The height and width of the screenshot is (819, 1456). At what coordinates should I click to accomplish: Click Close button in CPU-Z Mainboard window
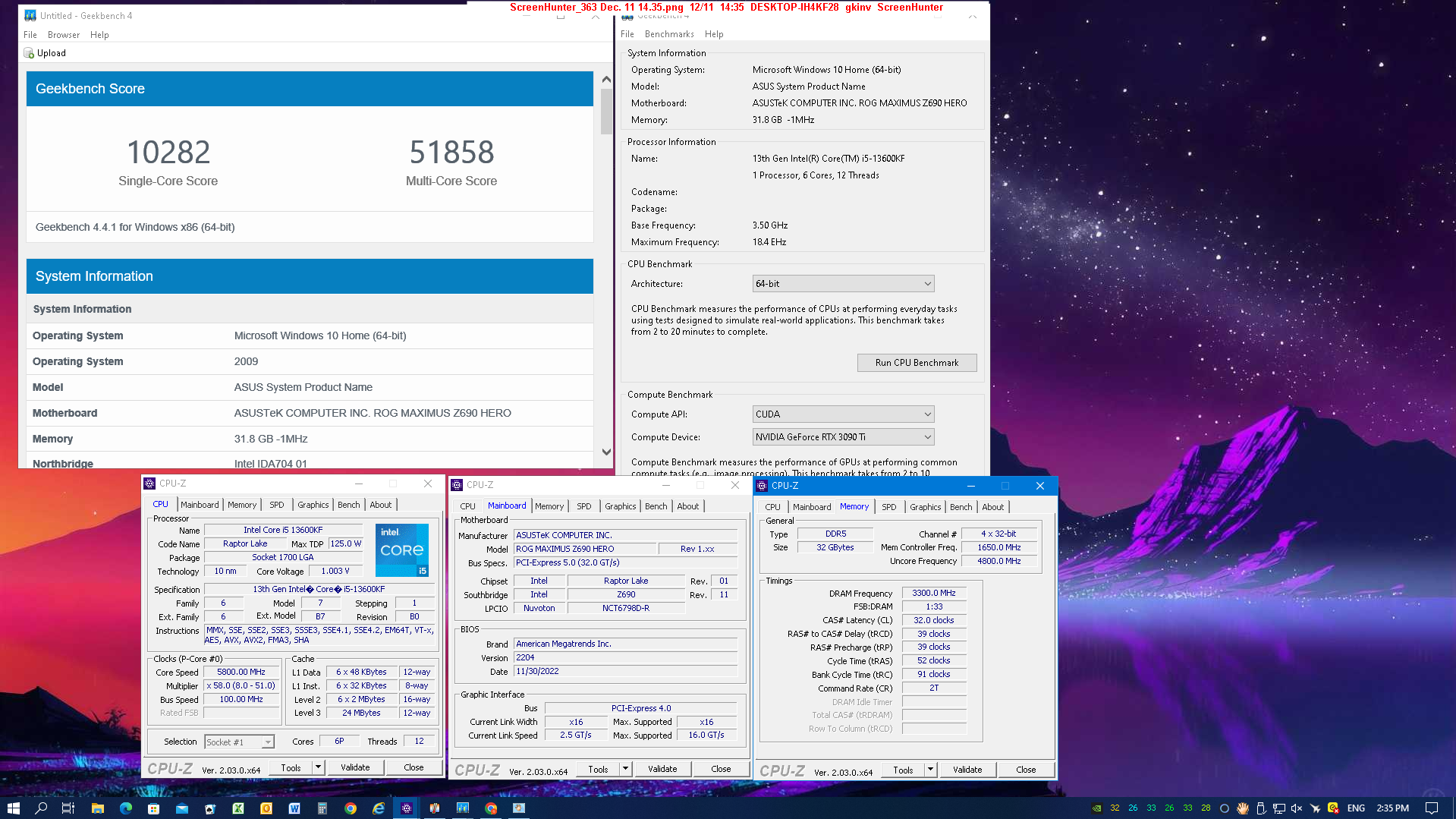(x=721, y=769)
